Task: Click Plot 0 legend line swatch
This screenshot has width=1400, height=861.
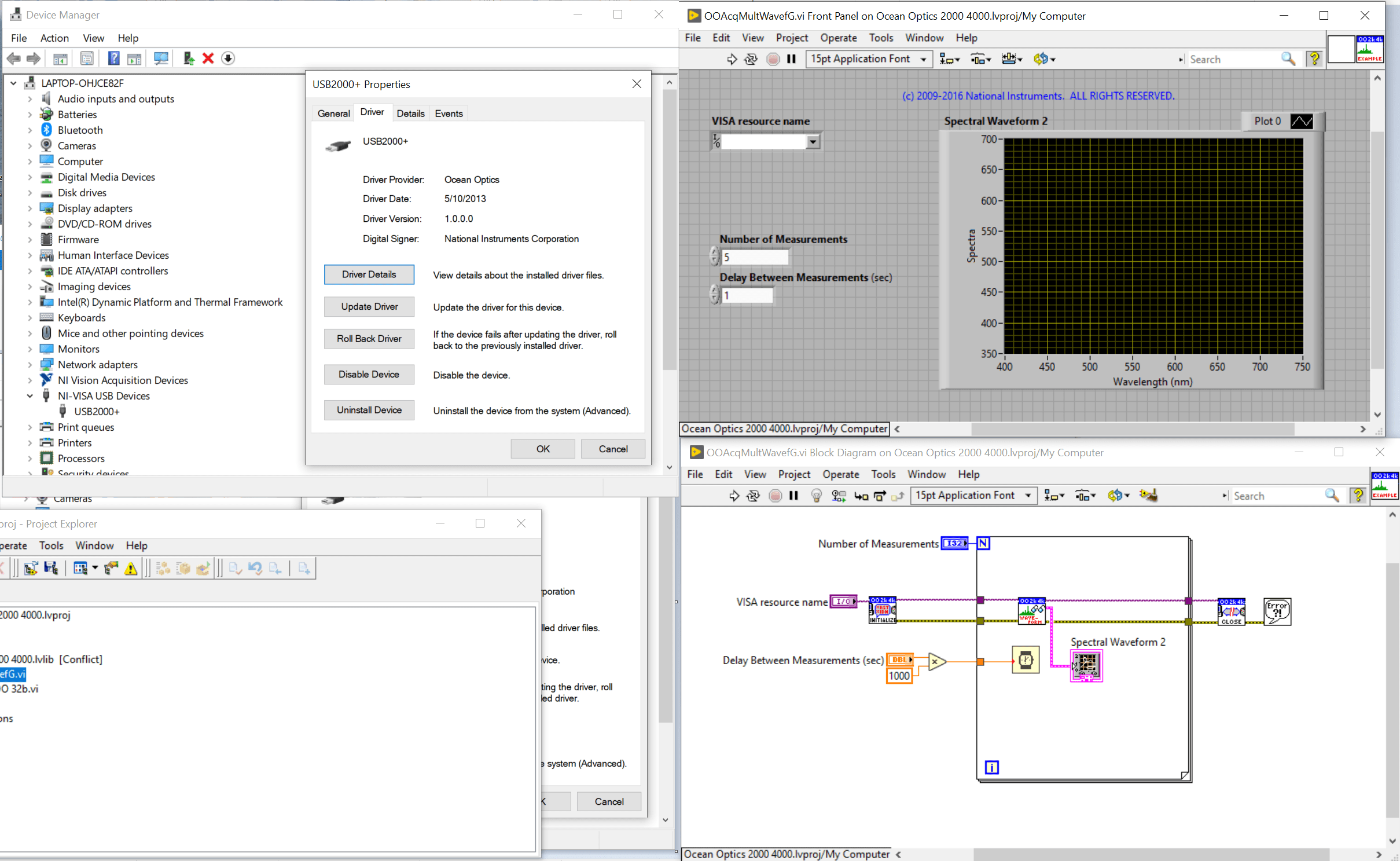Action: [1301, 122]
